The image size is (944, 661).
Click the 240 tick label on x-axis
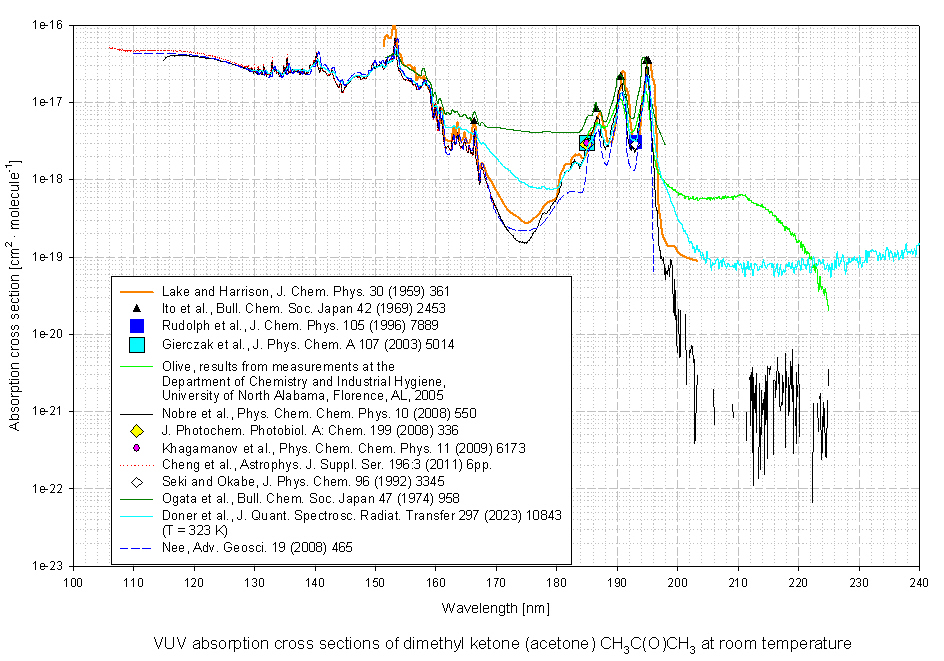coord(918,581)
